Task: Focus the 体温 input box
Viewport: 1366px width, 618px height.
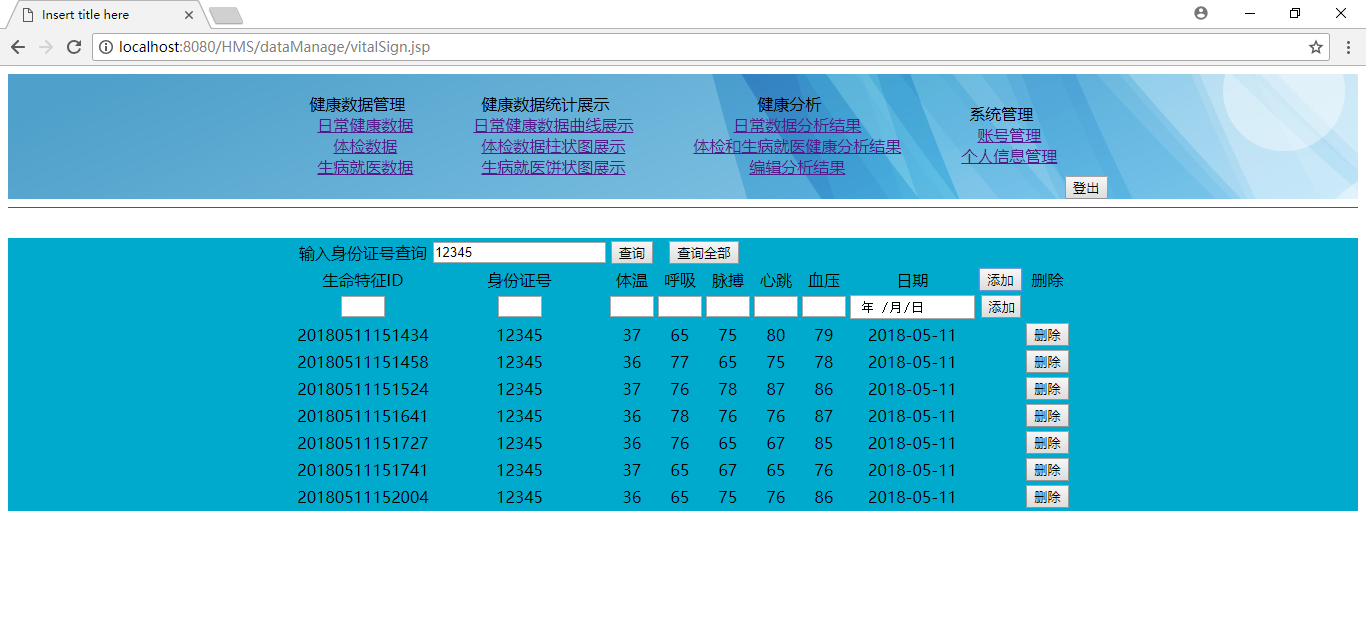Action: (x=632, y=307)
